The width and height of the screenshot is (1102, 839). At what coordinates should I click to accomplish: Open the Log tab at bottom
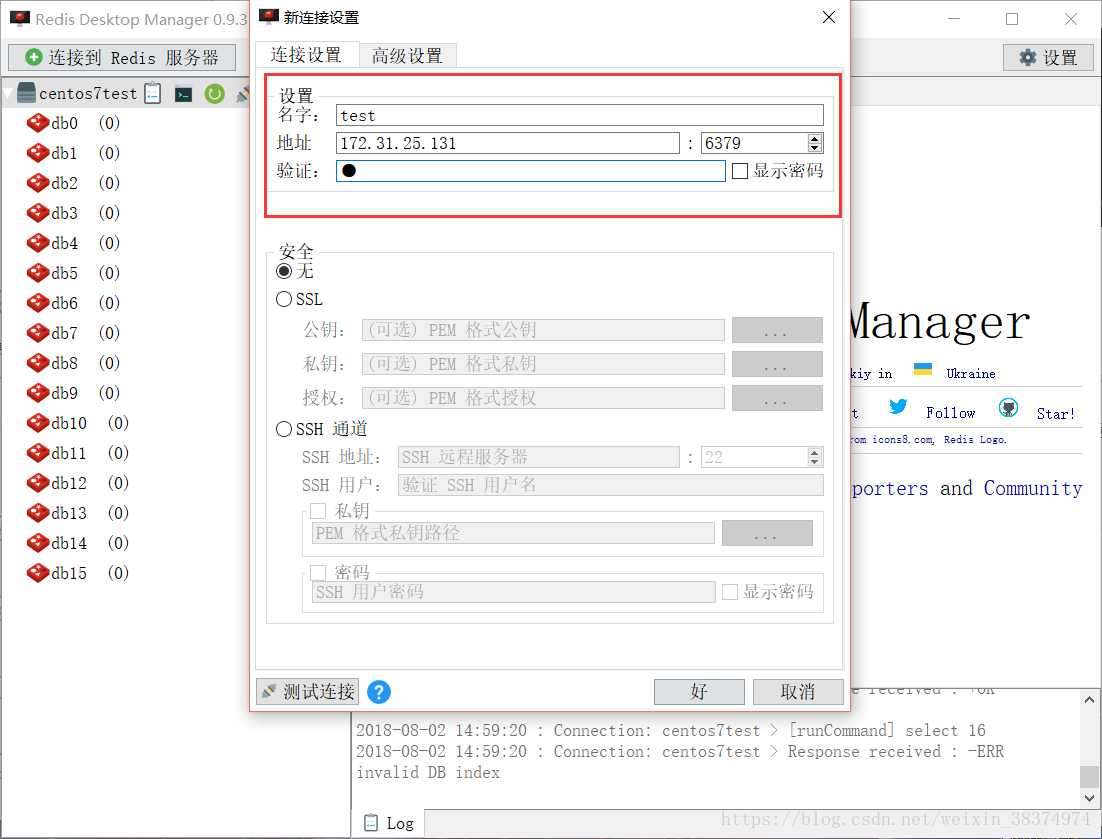388,823
